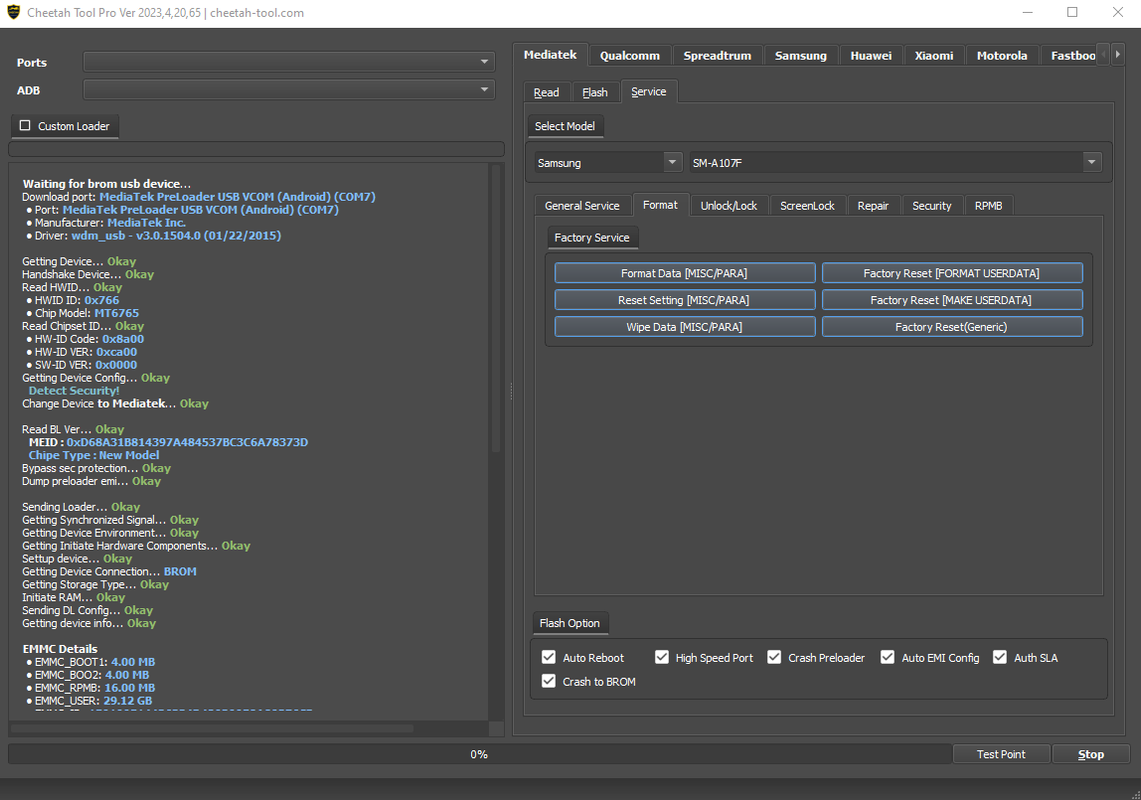
Task: Click the Flash Option header
Action: click(570, 623)
